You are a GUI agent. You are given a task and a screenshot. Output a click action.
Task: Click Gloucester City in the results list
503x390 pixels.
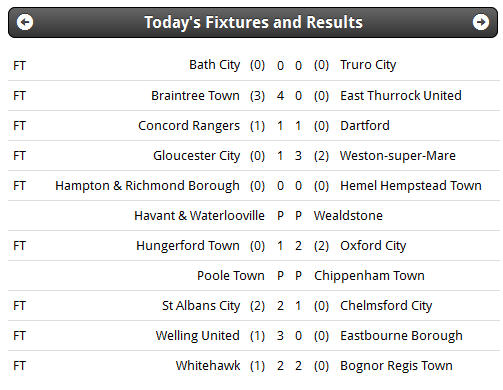click(196, 156)
